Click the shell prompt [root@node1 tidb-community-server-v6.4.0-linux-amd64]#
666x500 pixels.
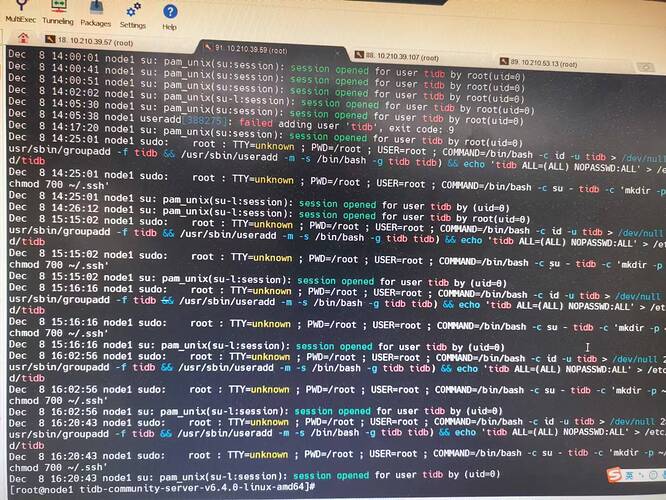click(x=162, y=488)
